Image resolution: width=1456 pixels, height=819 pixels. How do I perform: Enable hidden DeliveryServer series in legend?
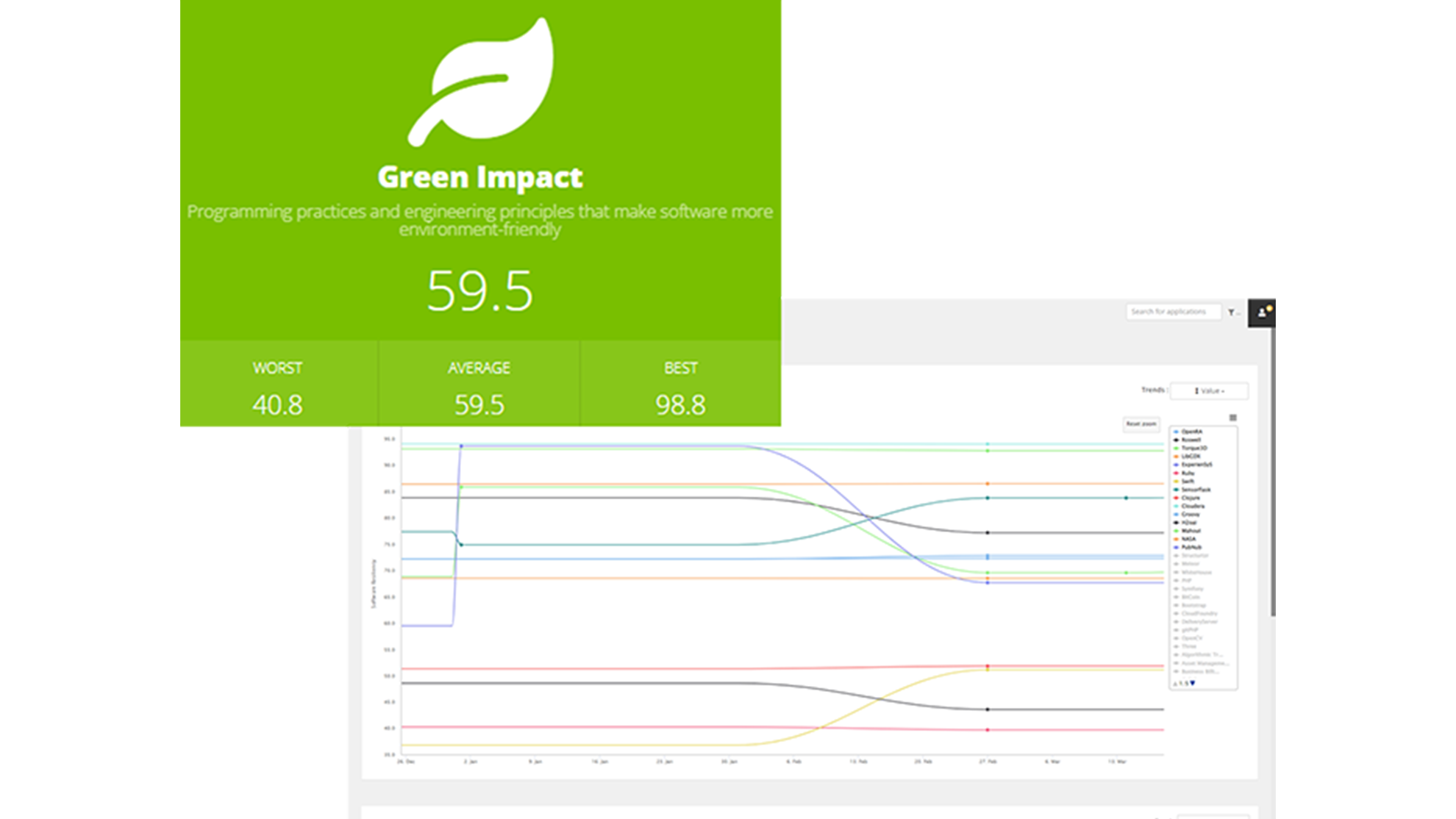[1195, 621]
